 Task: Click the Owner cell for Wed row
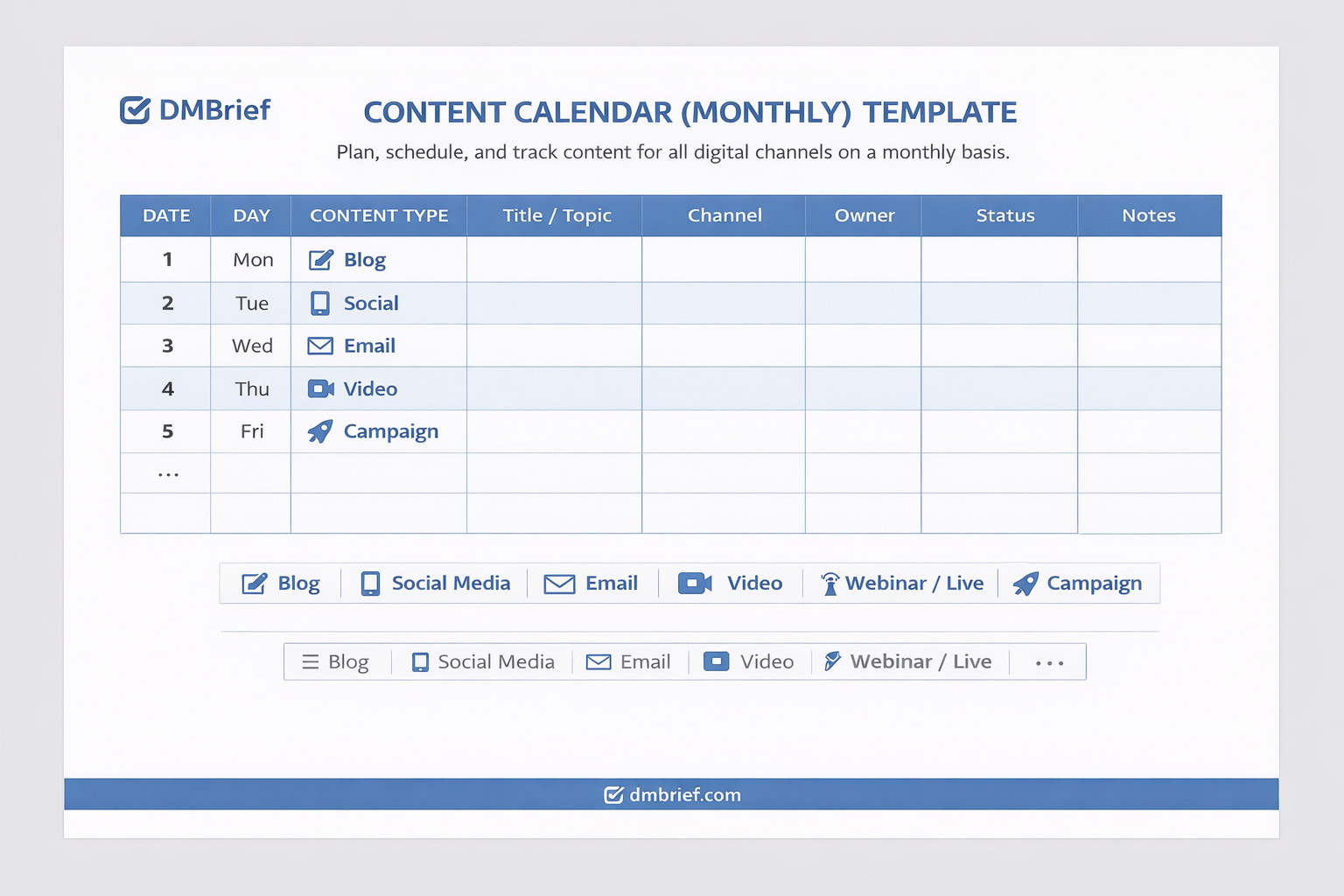863,346
